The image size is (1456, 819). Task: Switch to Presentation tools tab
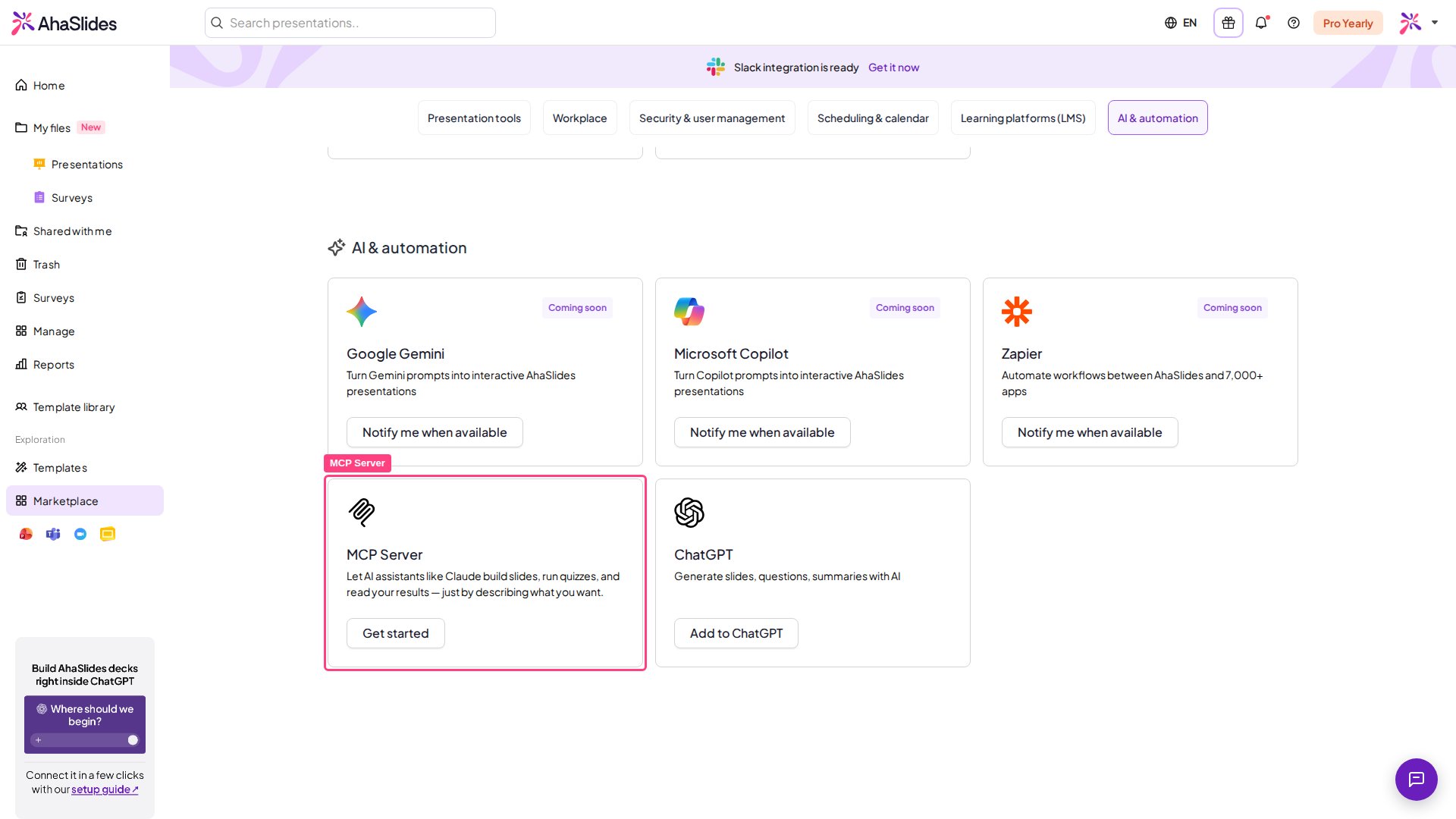click(474, 118)
